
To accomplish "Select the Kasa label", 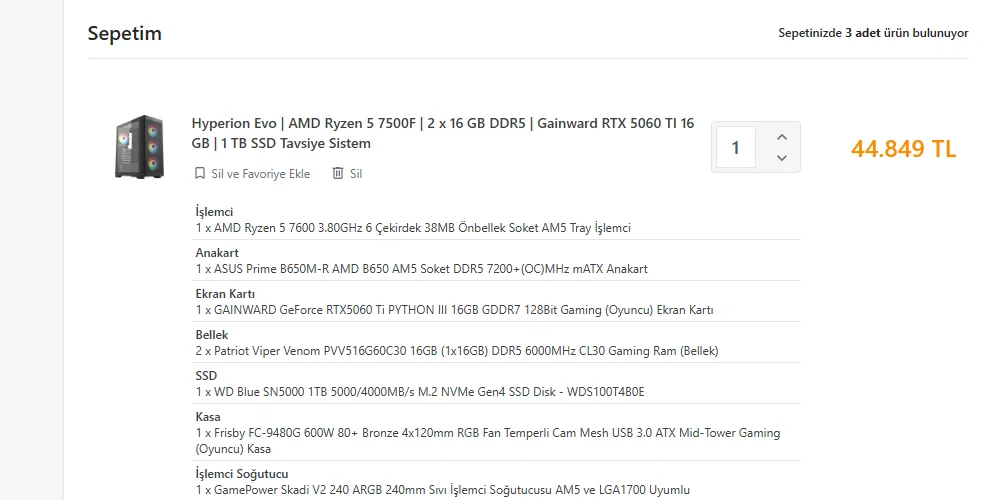I will pyautogui.click(x=208, y=417).
